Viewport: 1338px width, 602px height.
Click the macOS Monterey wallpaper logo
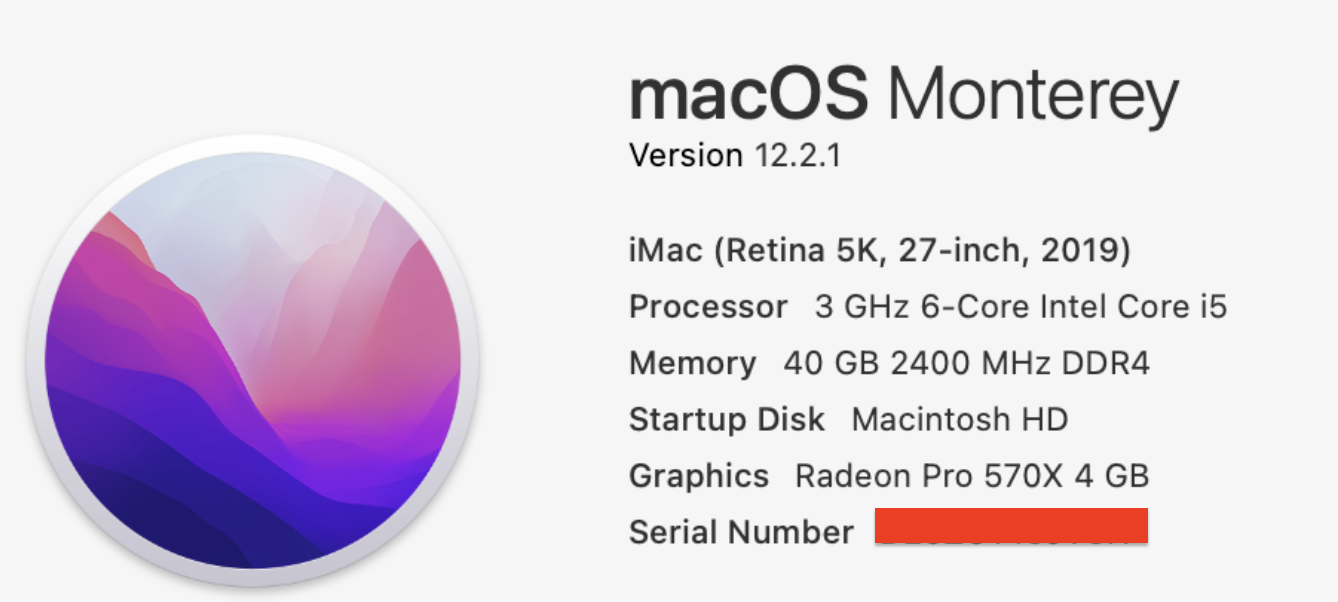pos(252,360)
